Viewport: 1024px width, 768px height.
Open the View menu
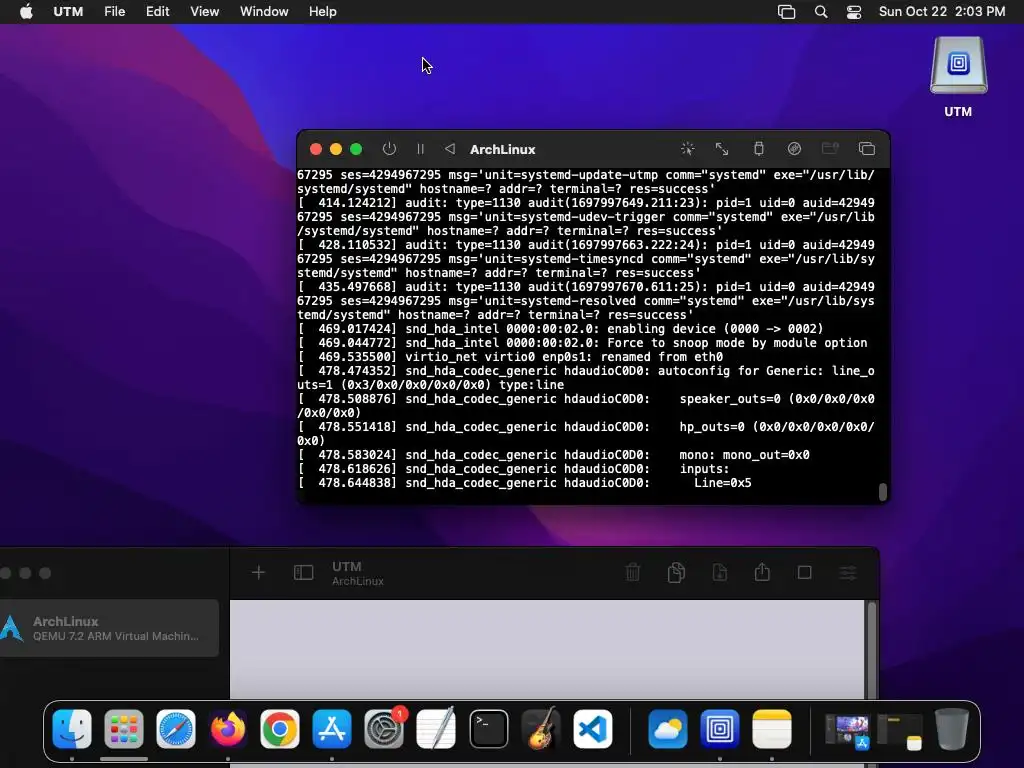point(204,12)
